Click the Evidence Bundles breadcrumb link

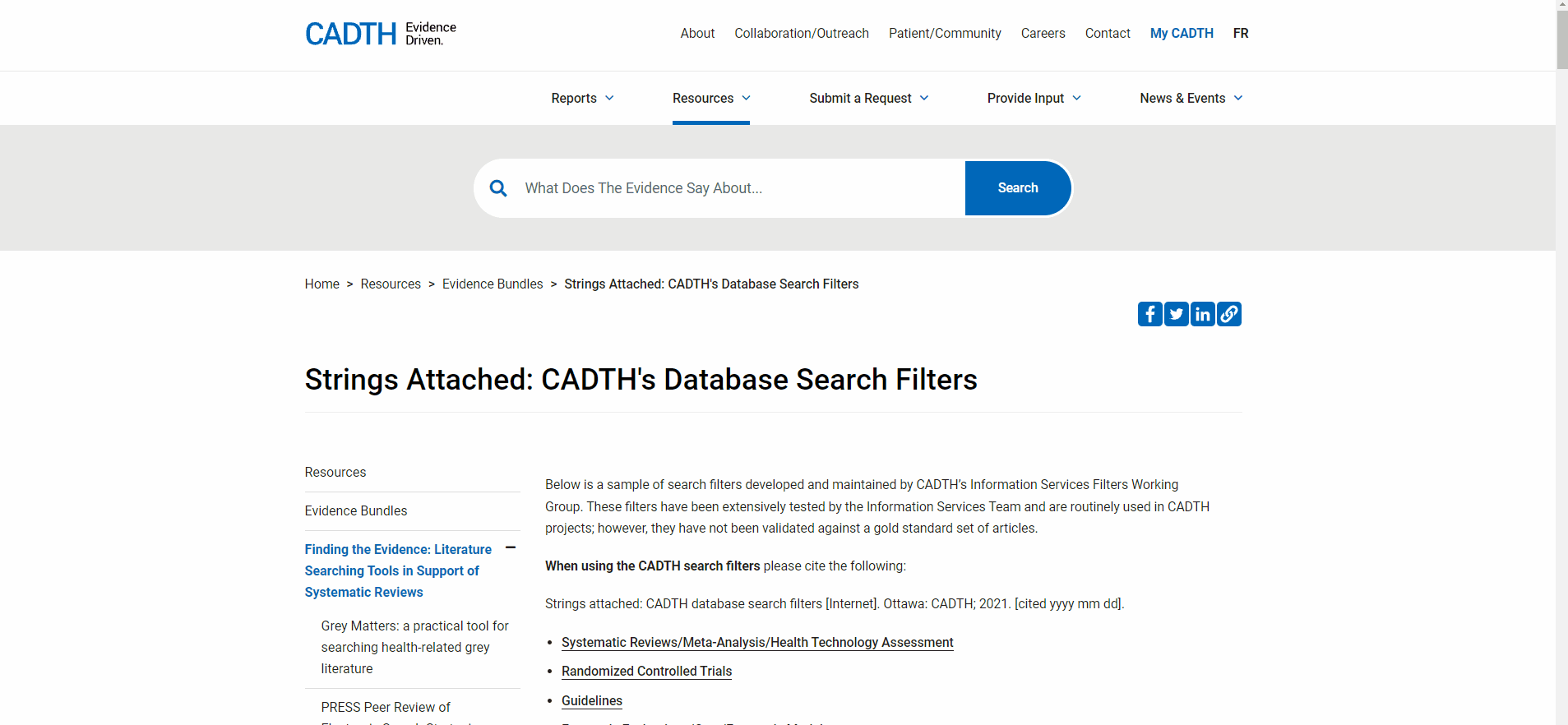(492, 284)
